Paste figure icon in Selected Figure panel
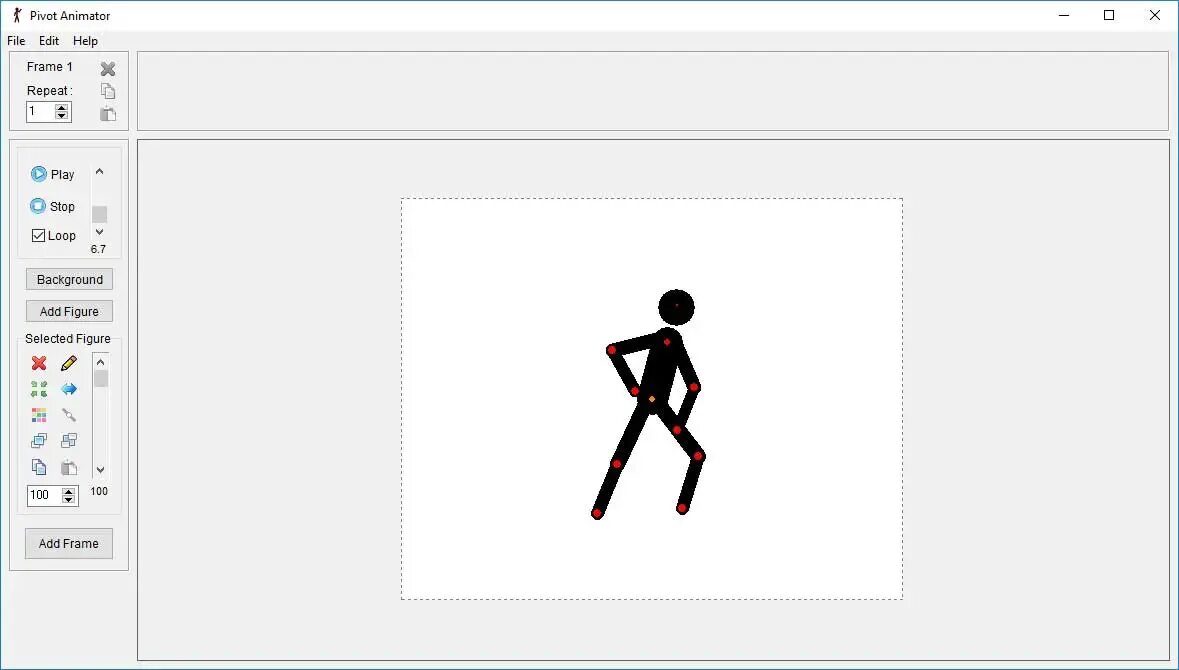The width and height of the screenshot is (1179, 670). pyautogui.click(x=68, y=467)
